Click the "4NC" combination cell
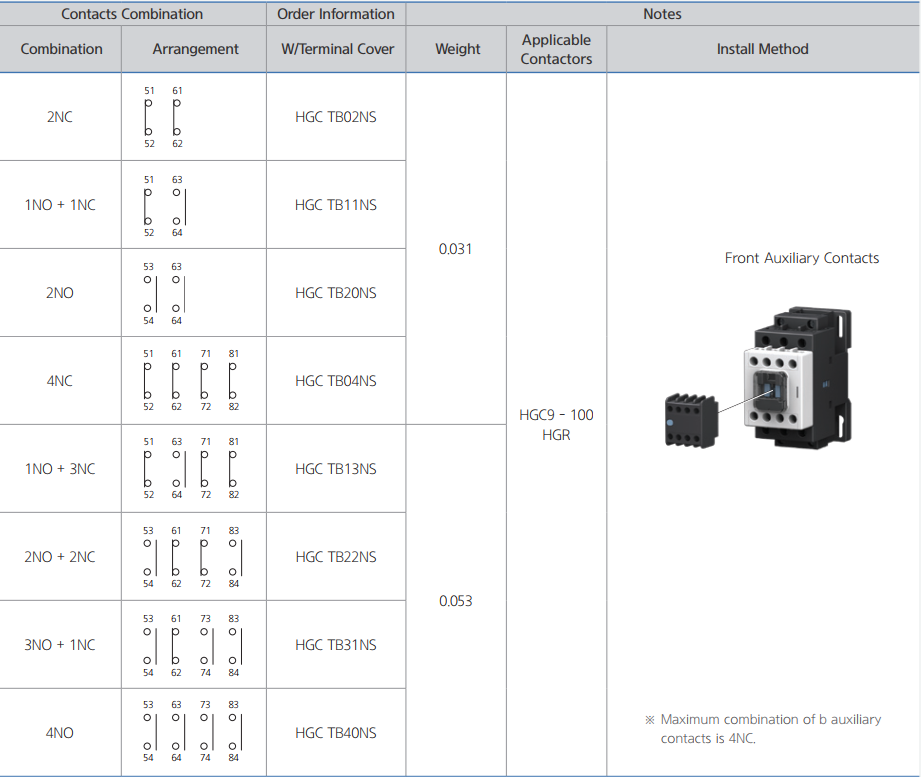This screenshot has width=921, height=777. pos(60,381)
